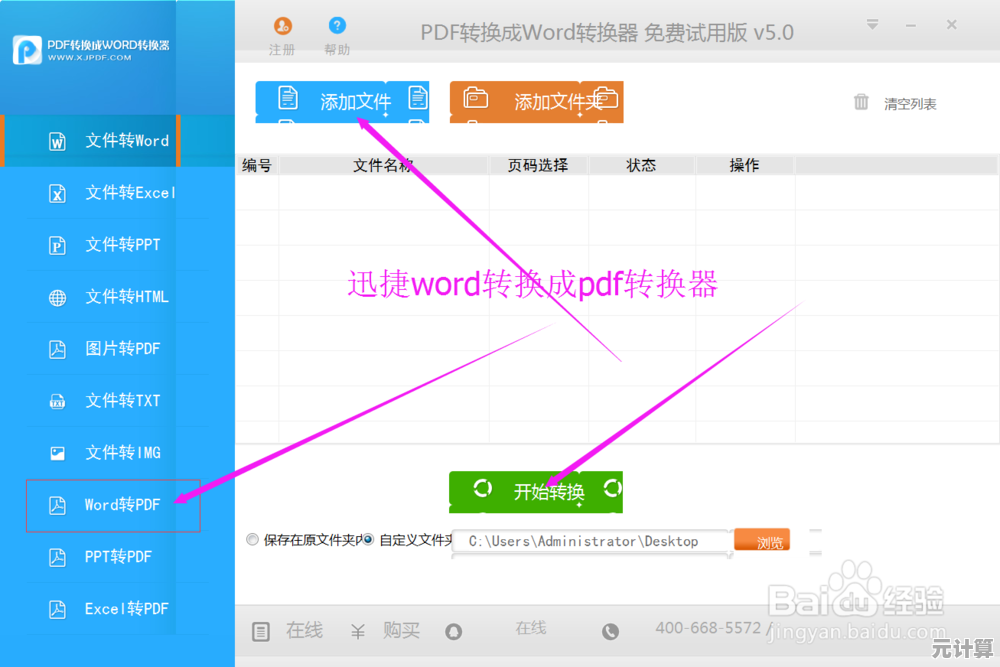Select the 文件转TXT tool in sidebar

[113, 401]
